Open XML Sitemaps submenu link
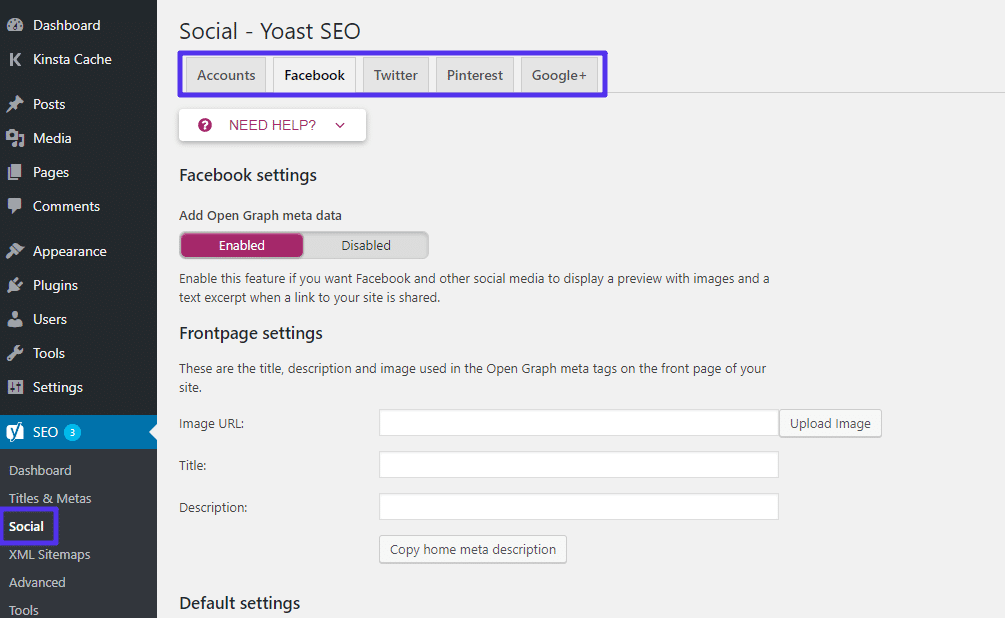The image size is (1005, 618). tap(49, 555)
